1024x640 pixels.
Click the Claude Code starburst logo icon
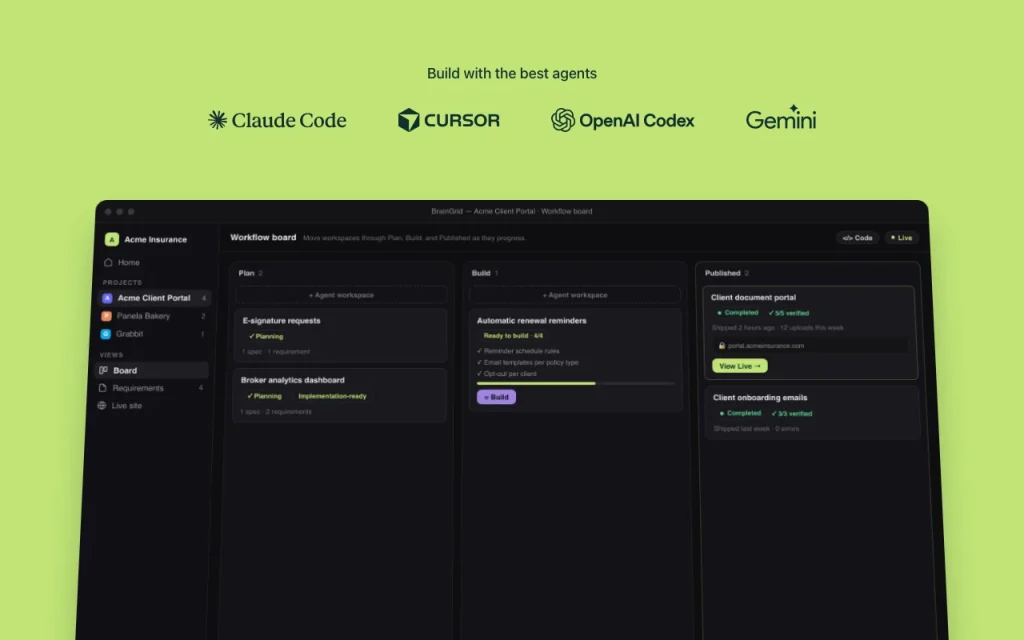[x=217, y=120]
